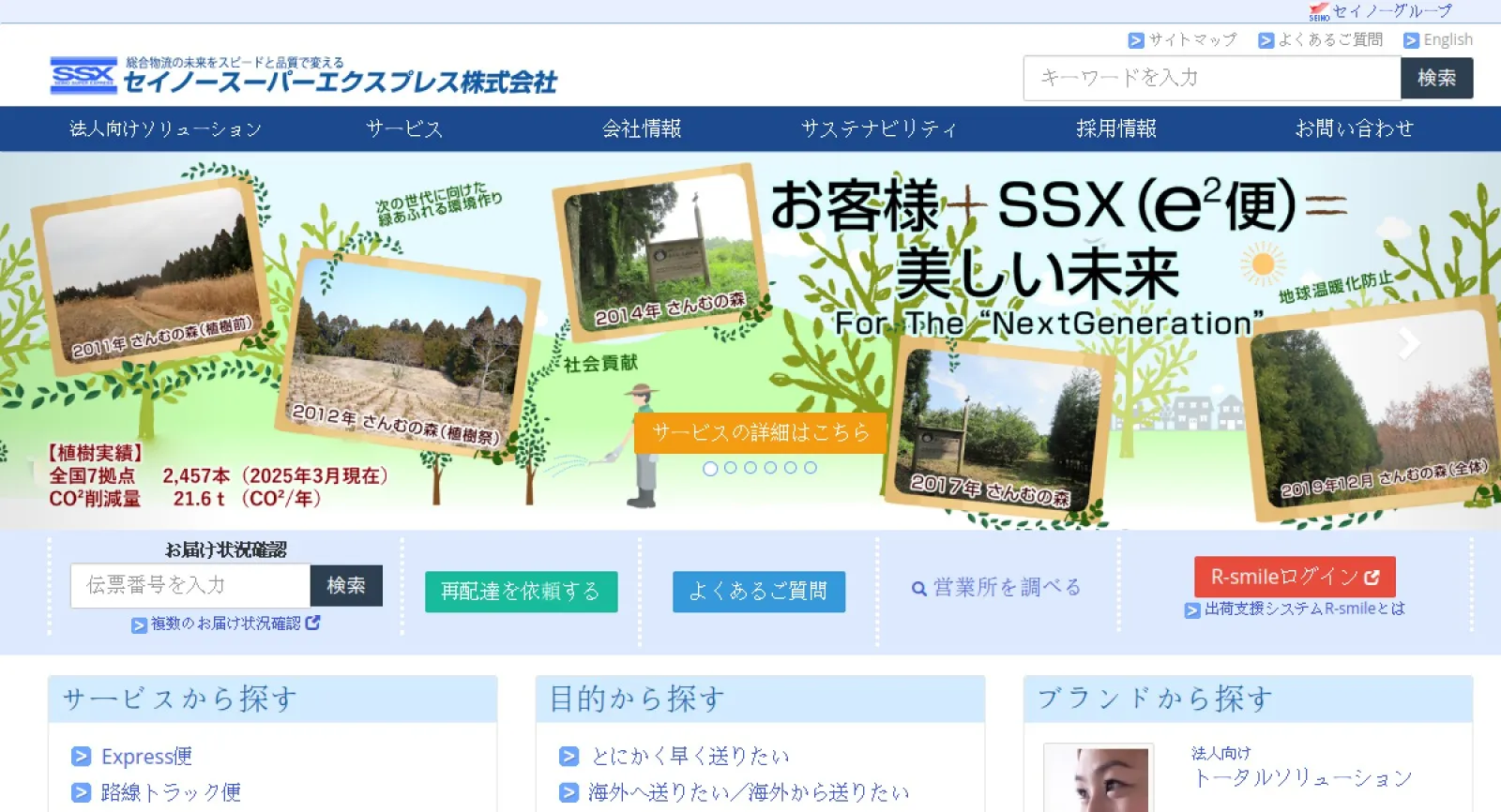Open the サイトマップ link

point(1182,40)
